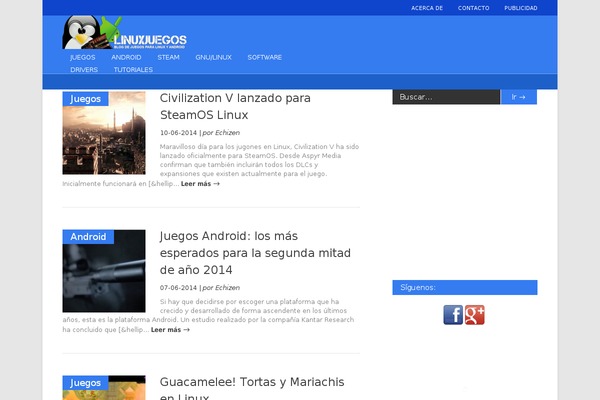This screenshot has width=600, height=400.
Task: Open the Facebook follow icon
Action: click(x=453, y=315)
